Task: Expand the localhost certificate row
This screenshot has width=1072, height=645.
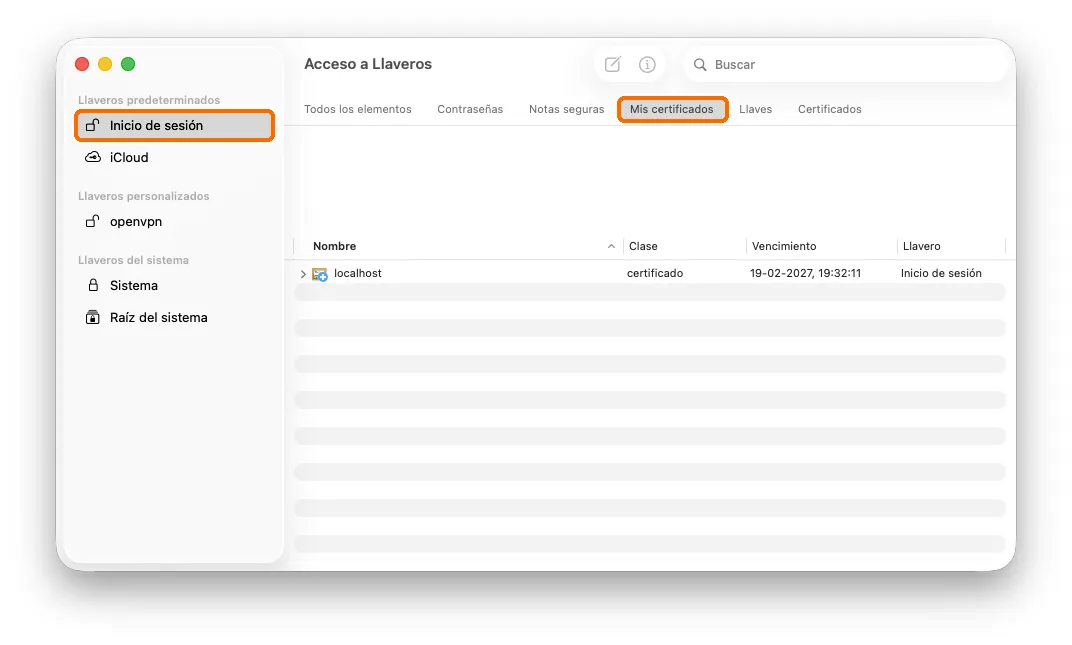Action: pyautogui.click(x=303, y=274)
